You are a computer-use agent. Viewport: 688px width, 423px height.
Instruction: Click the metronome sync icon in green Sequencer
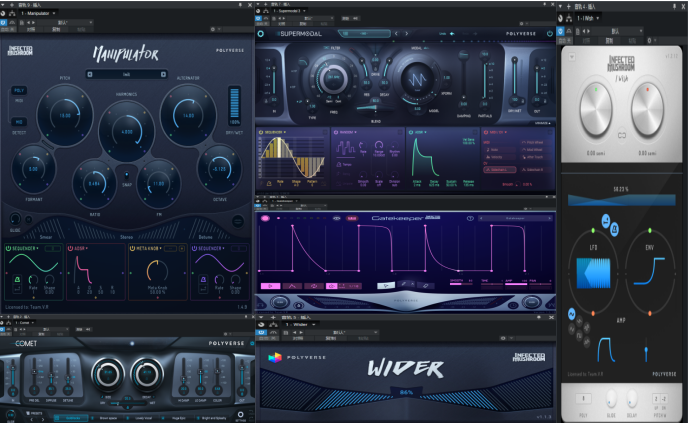click(18, 280)
